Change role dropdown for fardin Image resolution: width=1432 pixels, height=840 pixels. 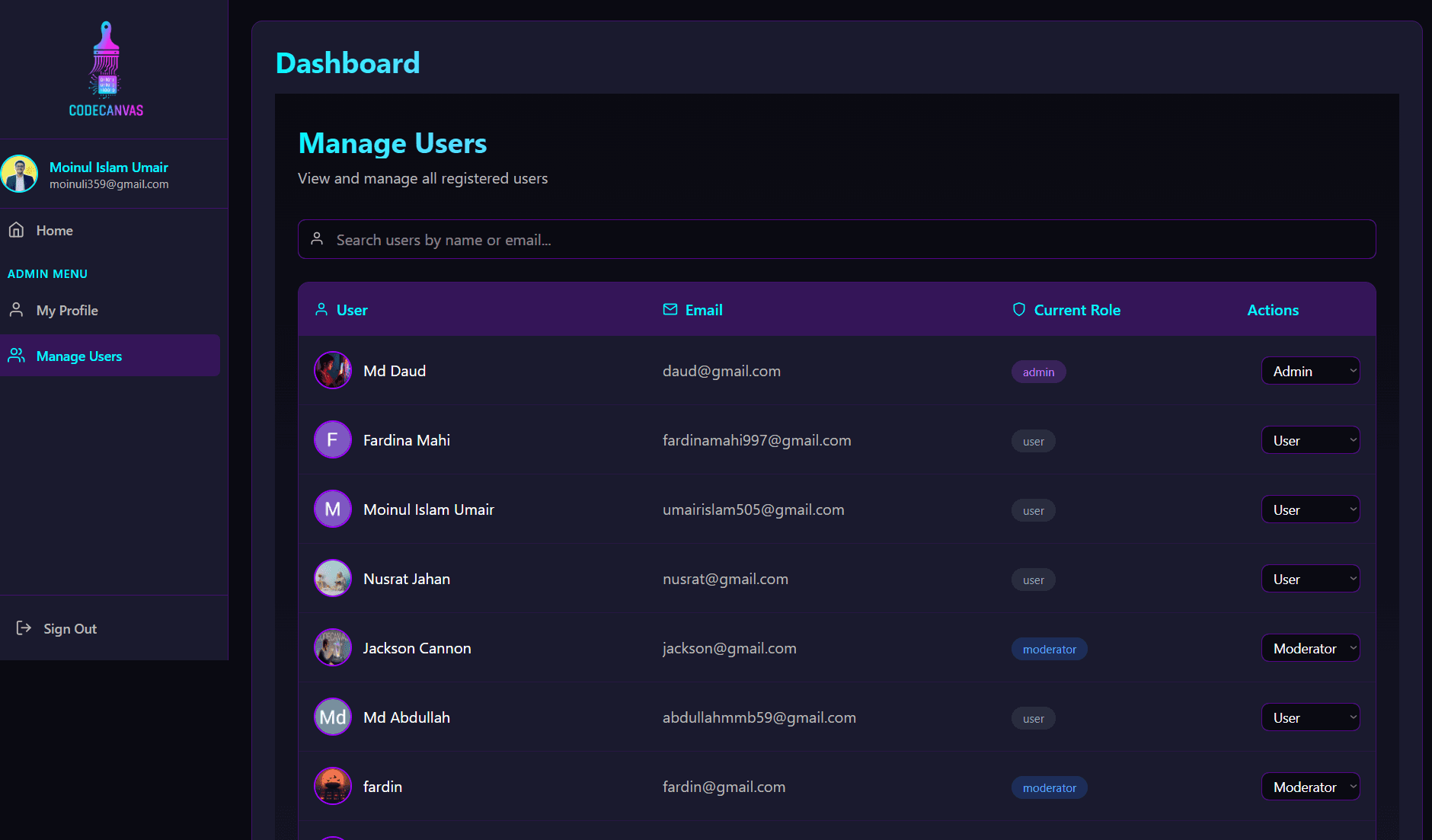tap(1310, 787)
